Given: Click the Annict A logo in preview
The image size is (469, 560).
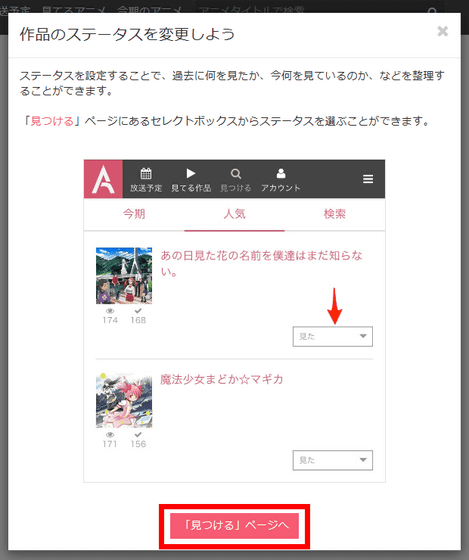Looking at the screenshot, I should point(103,179).
